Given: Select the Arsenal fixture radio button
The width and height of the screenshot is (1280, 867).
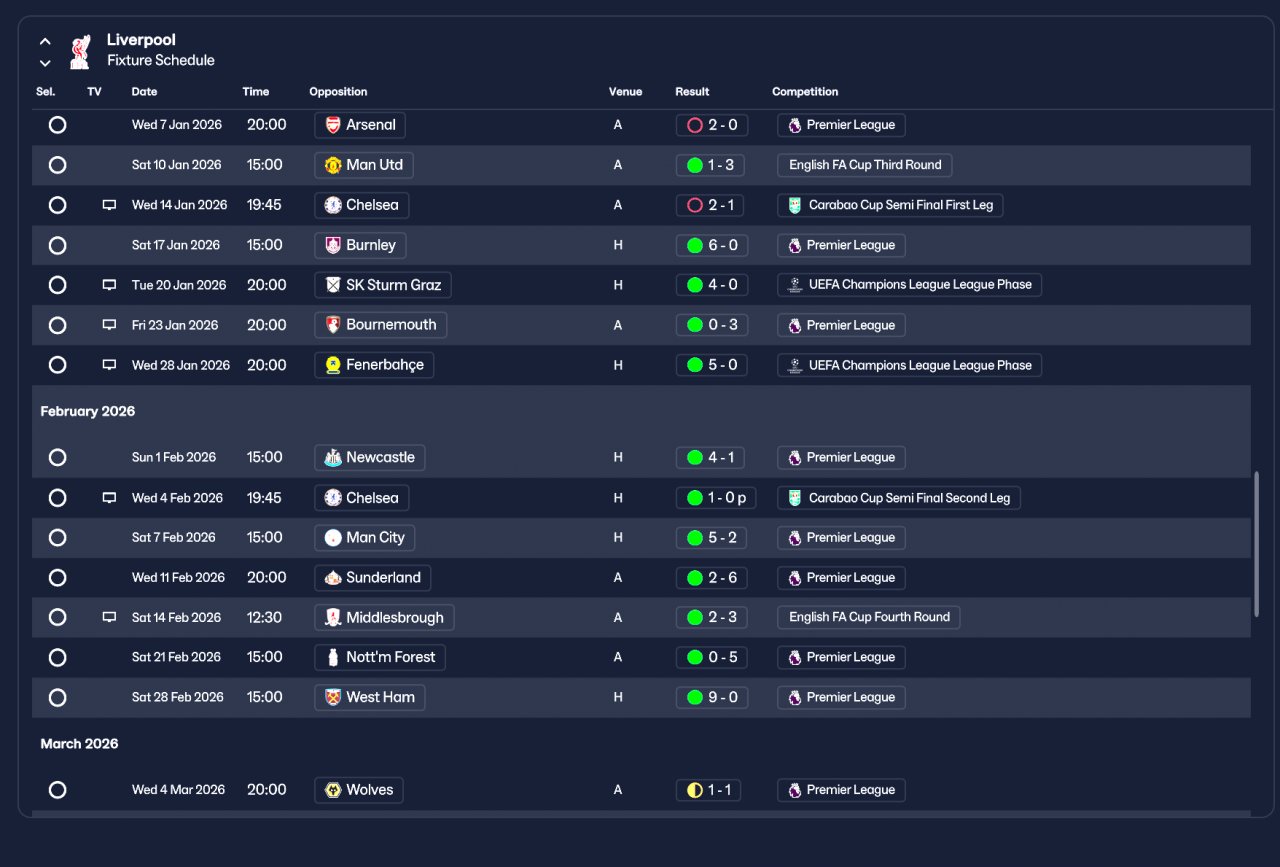Looking at the screenshot, I should (x=58, y=125).
